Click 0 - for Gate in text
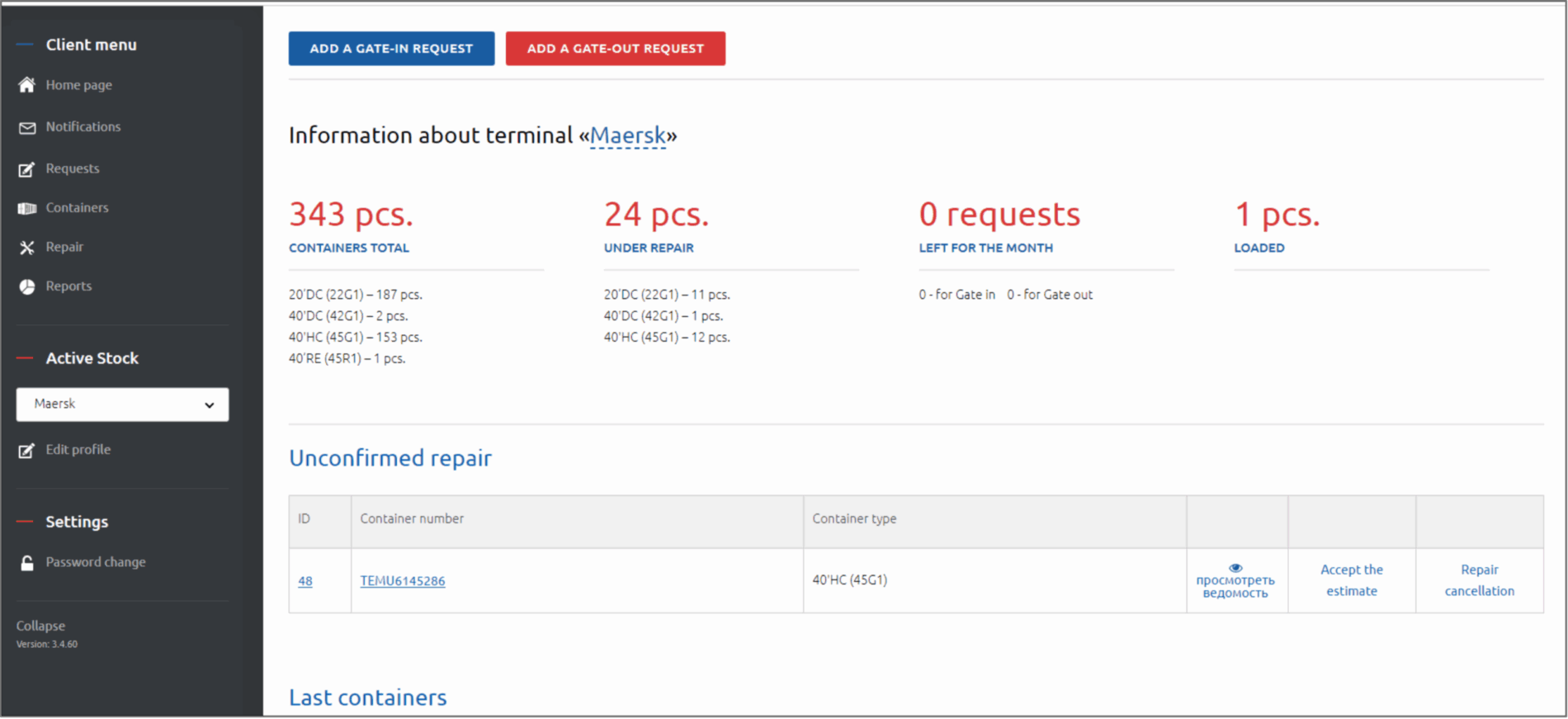This screenshot has height=719, width=1568. click(x=957, y=295)
